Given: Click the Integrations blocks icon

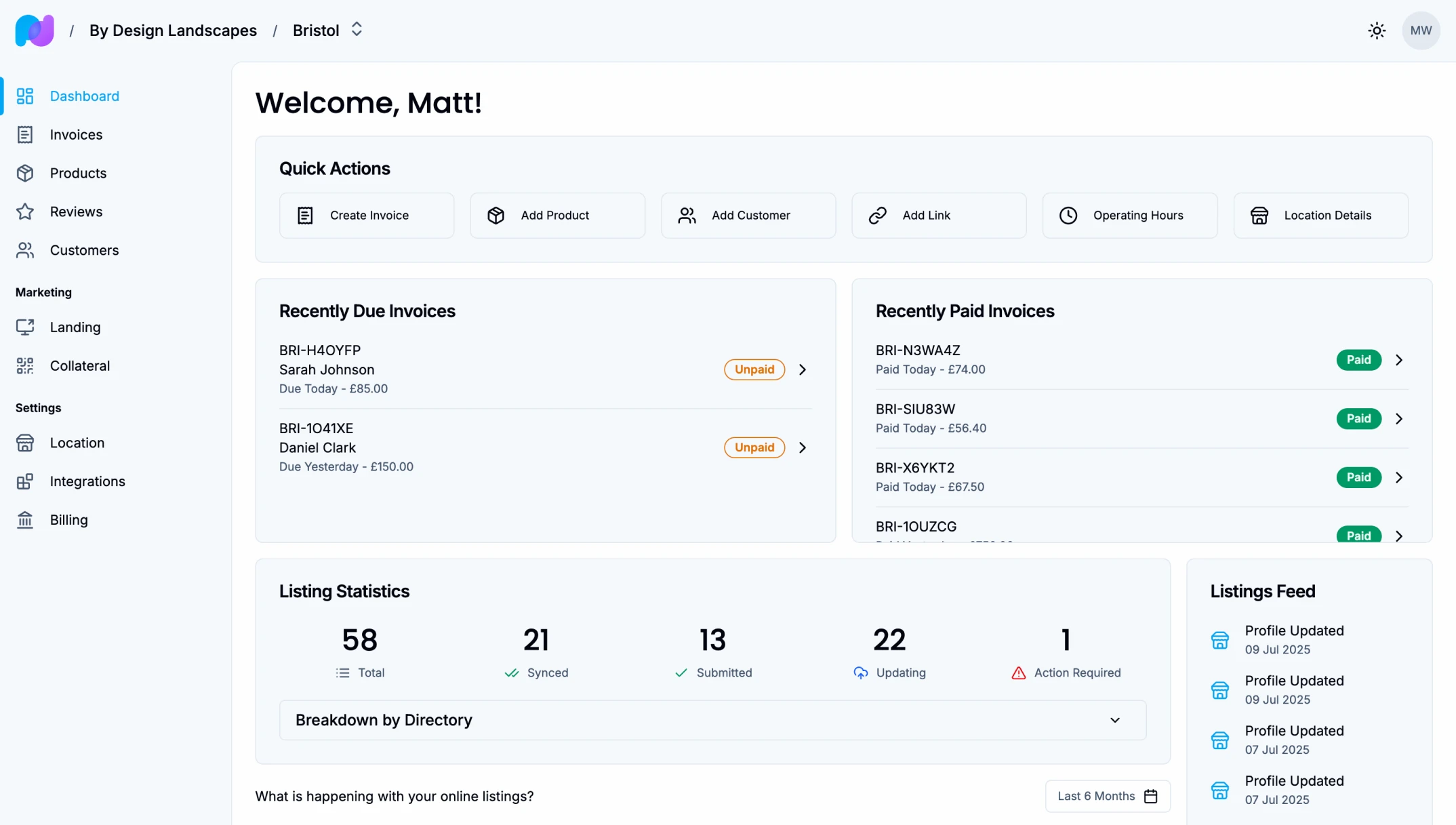Looking at the screenshot, I should pos(25,481).
